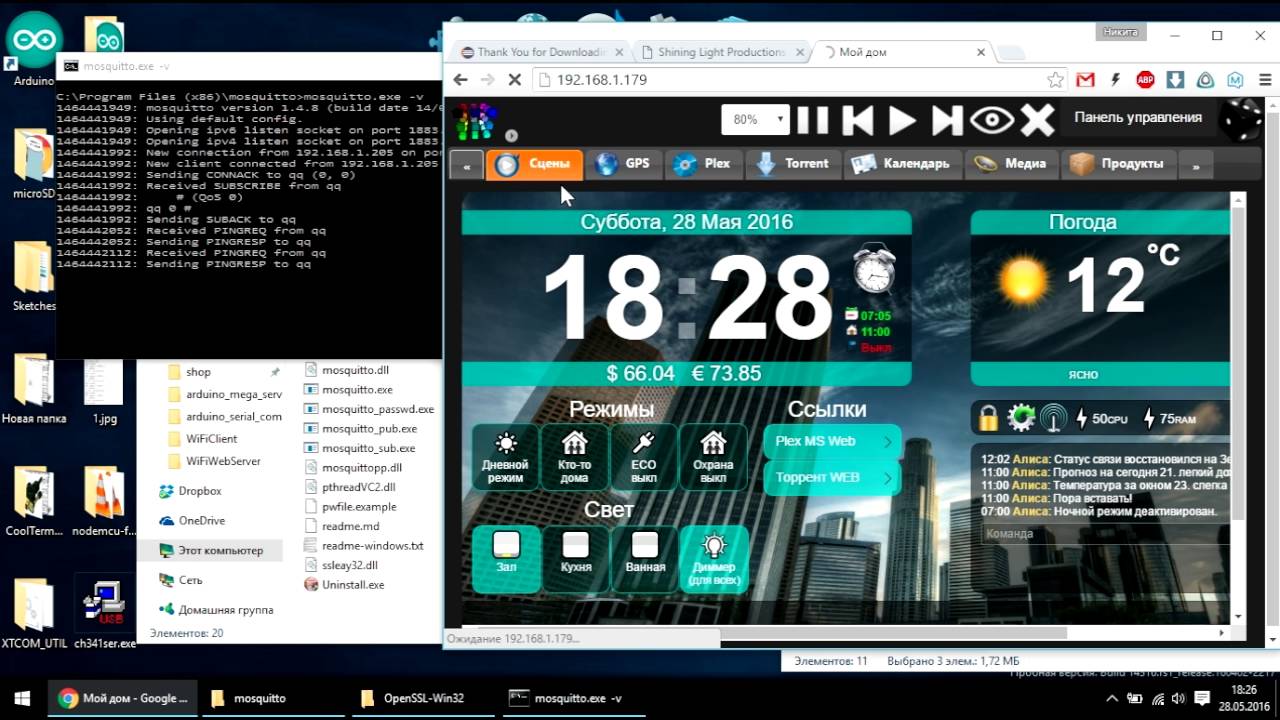This screenshot has height=720, width=1280.
Task: Toggle Кто-то дома mode
Action: [x=574, y=457]
